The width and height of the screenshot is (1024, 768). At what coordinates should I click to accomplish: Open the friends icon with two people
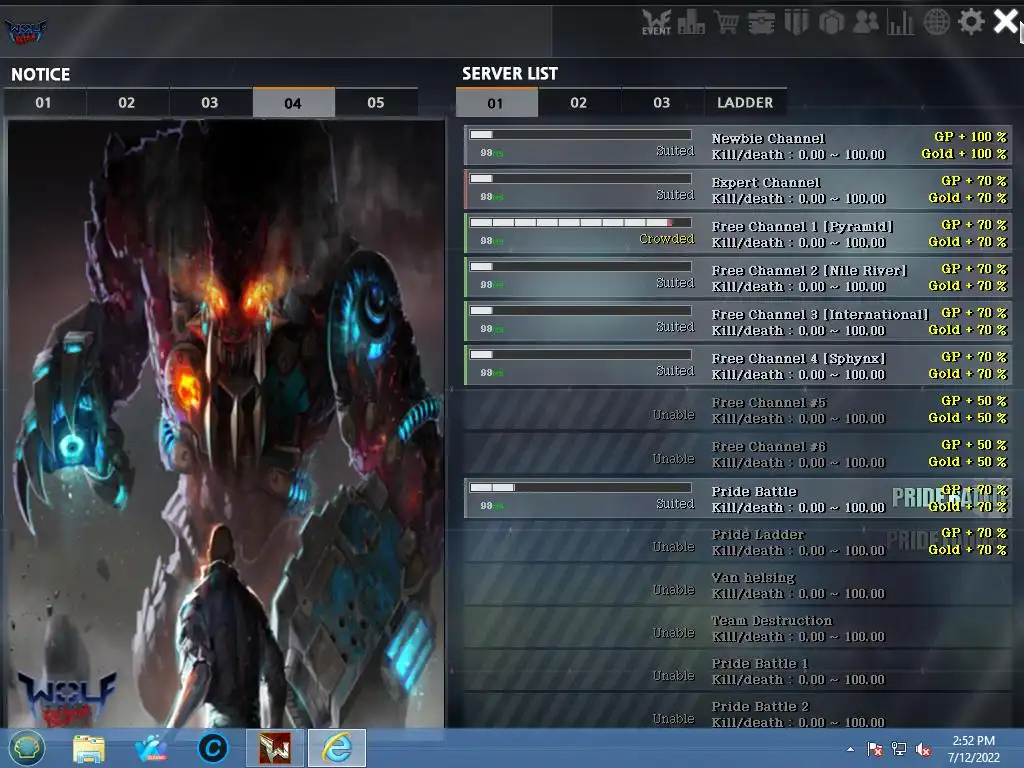866,22
